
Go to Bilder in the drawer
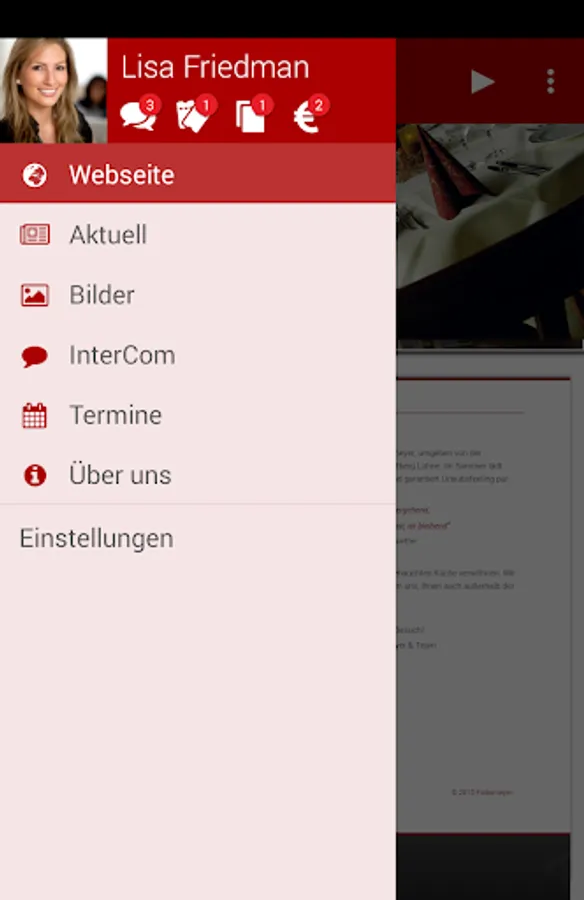[198, 295]
